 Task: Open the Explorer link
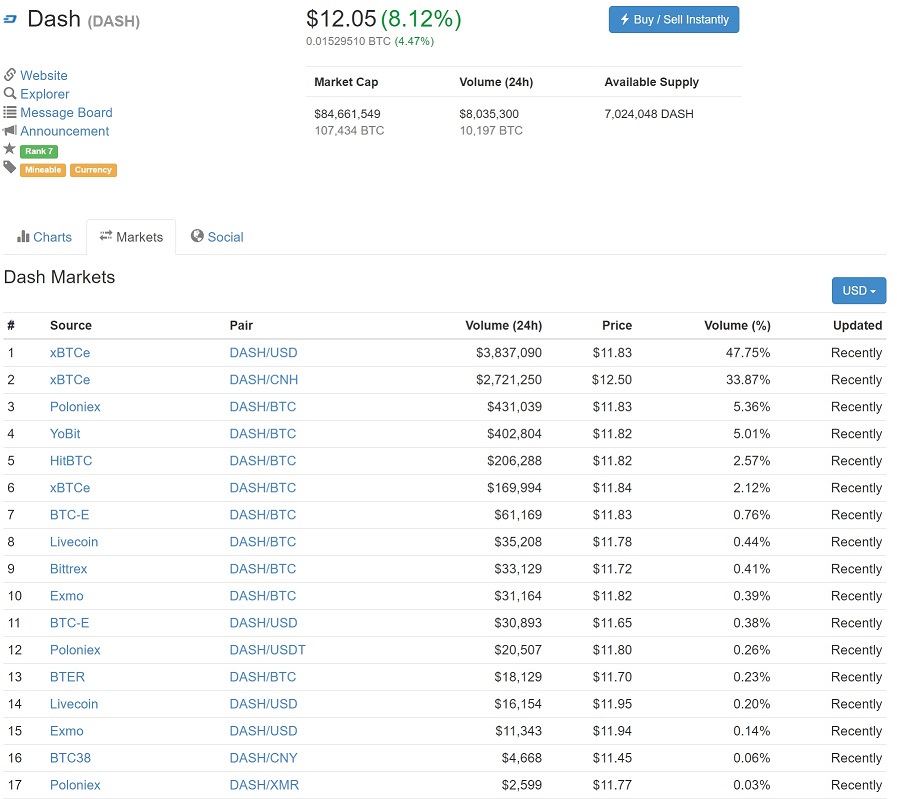[45, 94]
